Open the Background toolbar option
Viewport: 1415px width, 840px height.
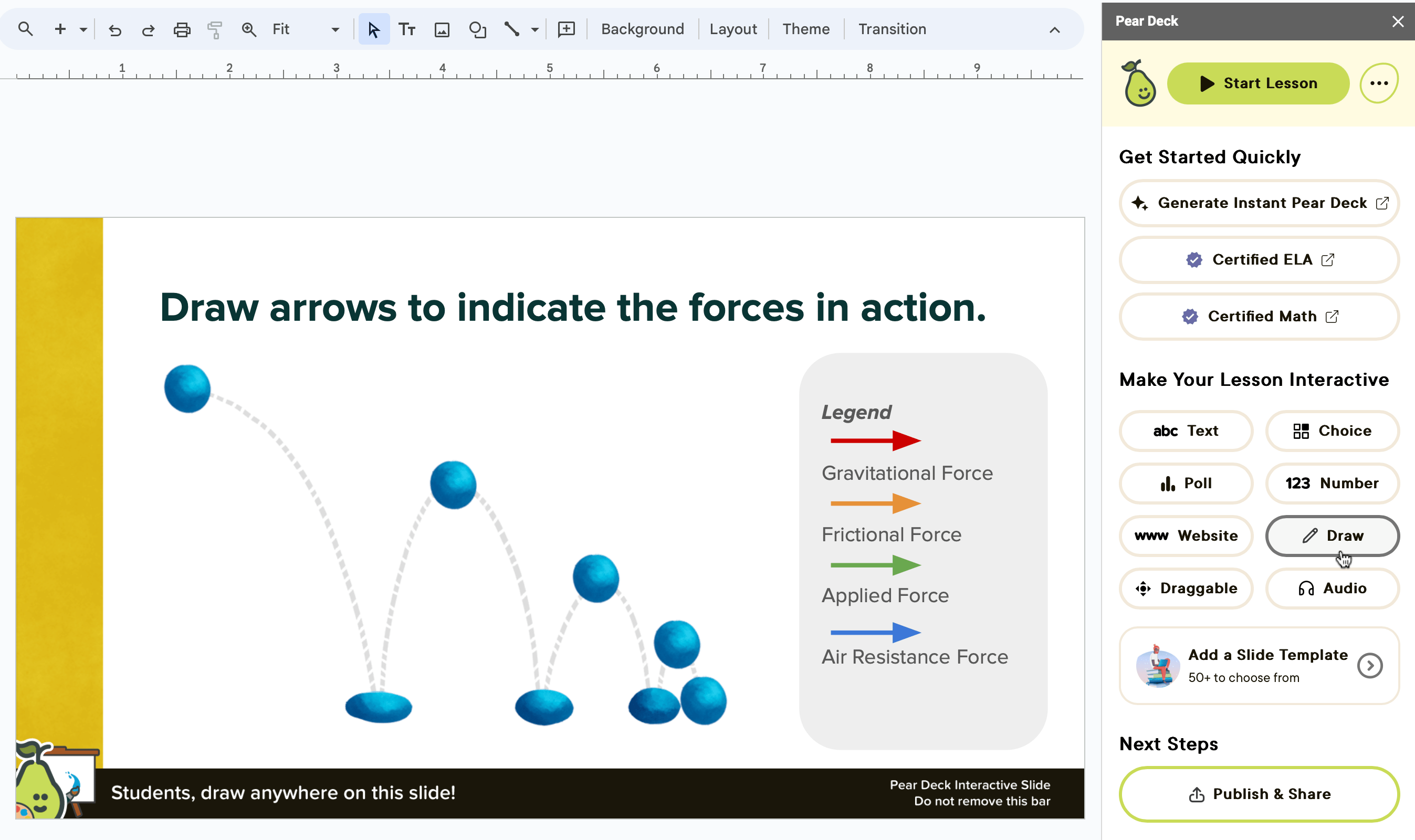643,29
